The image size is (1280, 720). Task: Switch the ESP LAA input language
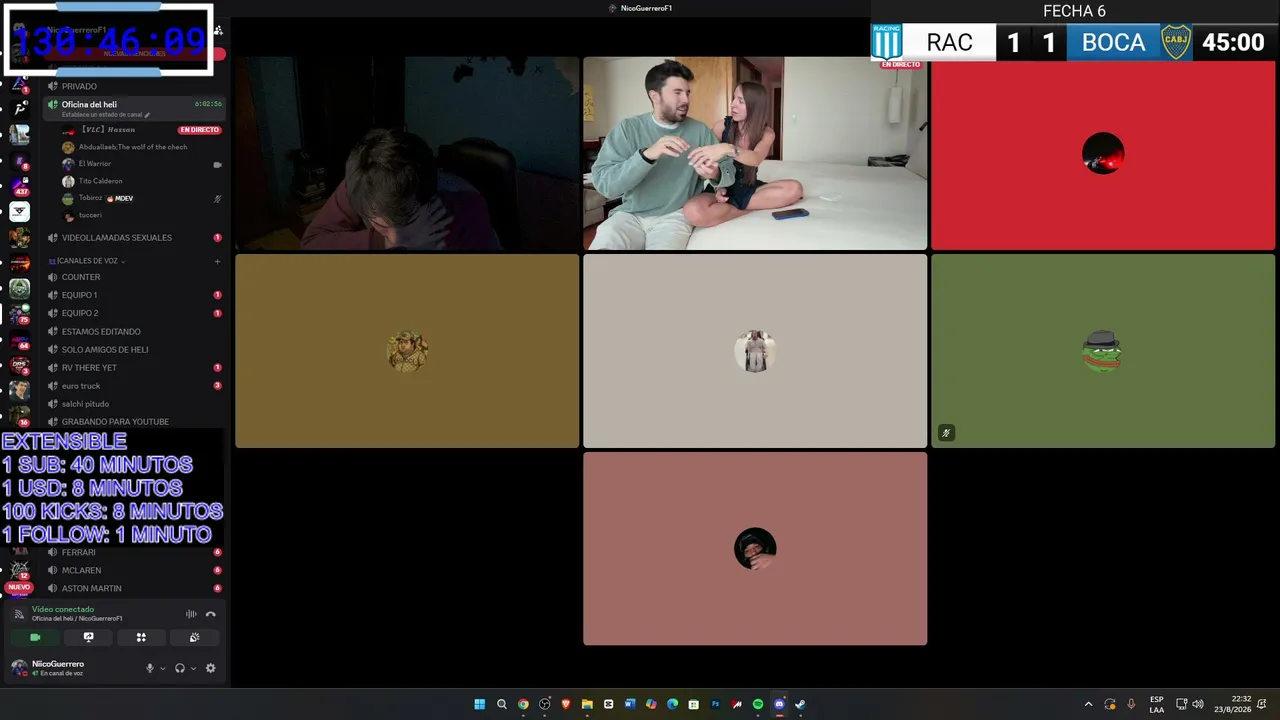(x=1157, y=704)
